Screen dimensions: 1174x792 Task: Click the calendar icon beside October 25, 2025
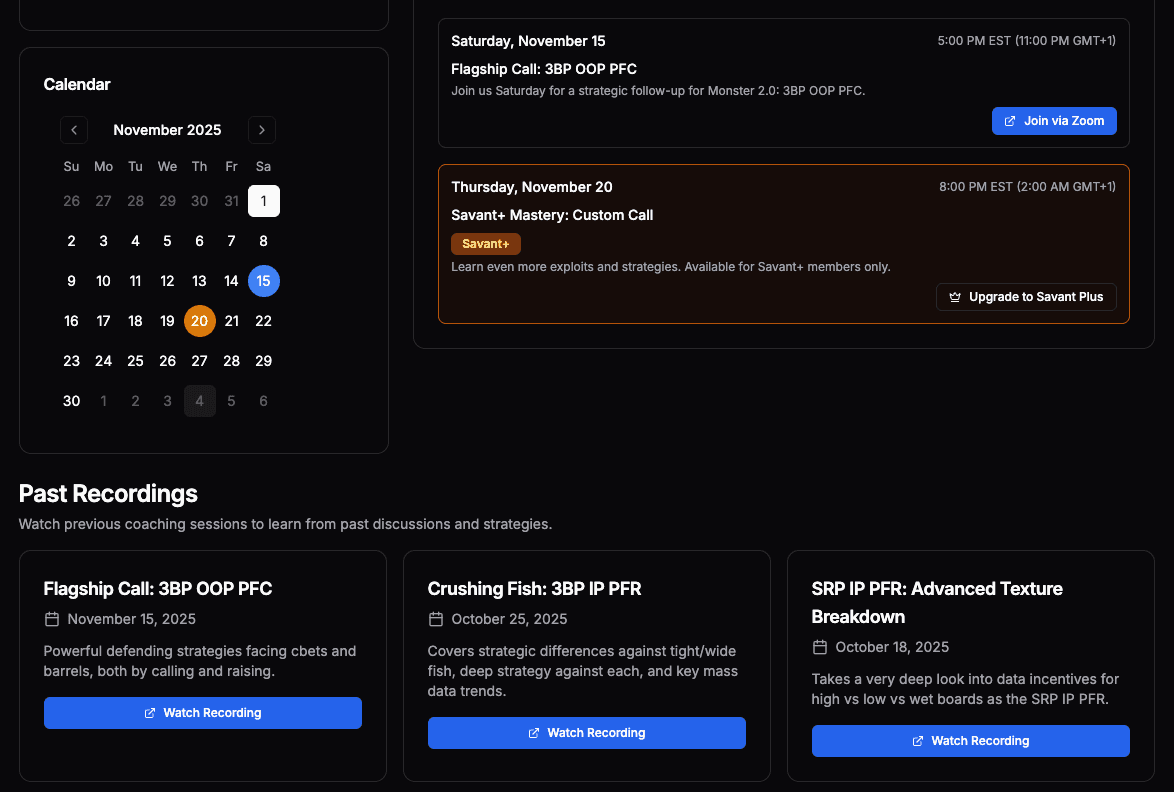click(435, 619)
